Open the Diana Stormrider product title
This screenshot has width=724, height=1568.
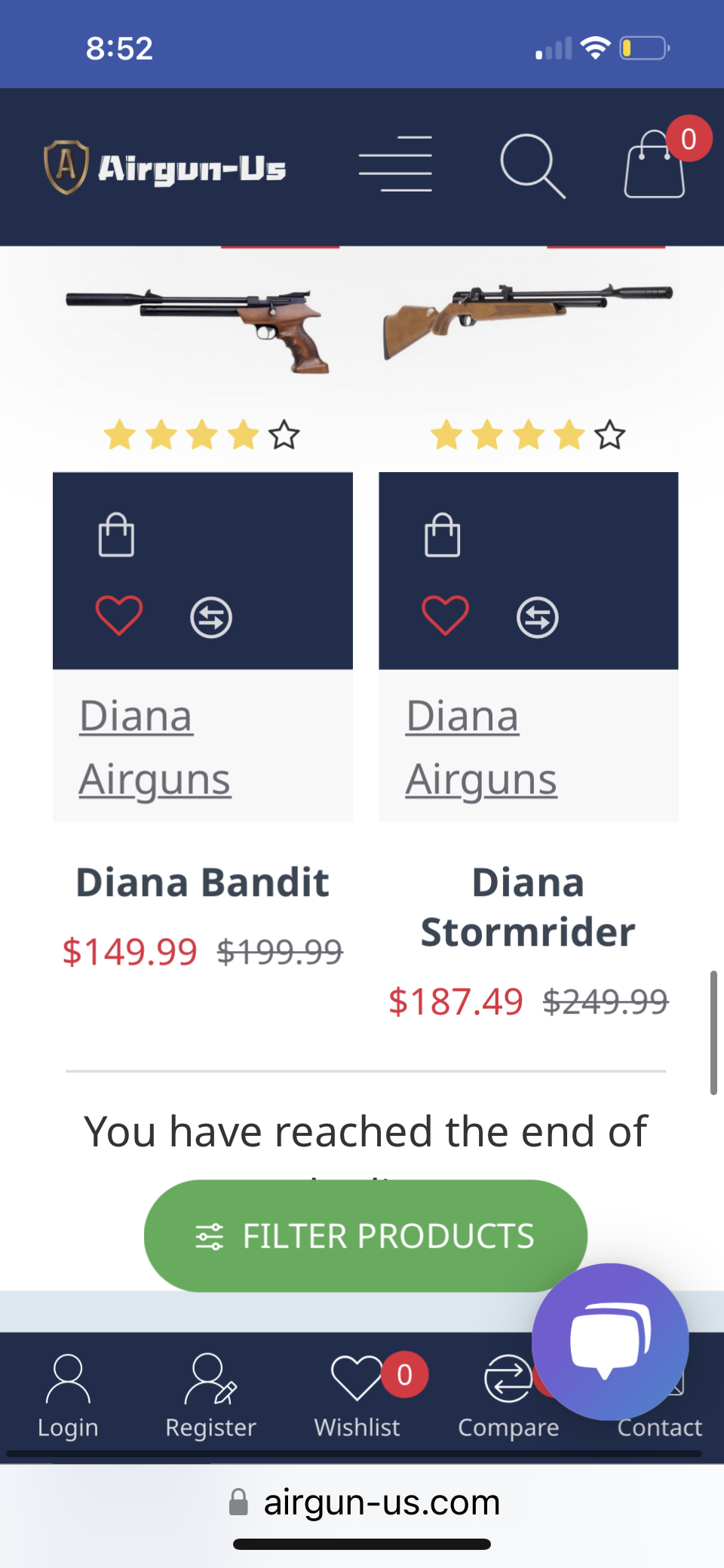tap(528, 907)
